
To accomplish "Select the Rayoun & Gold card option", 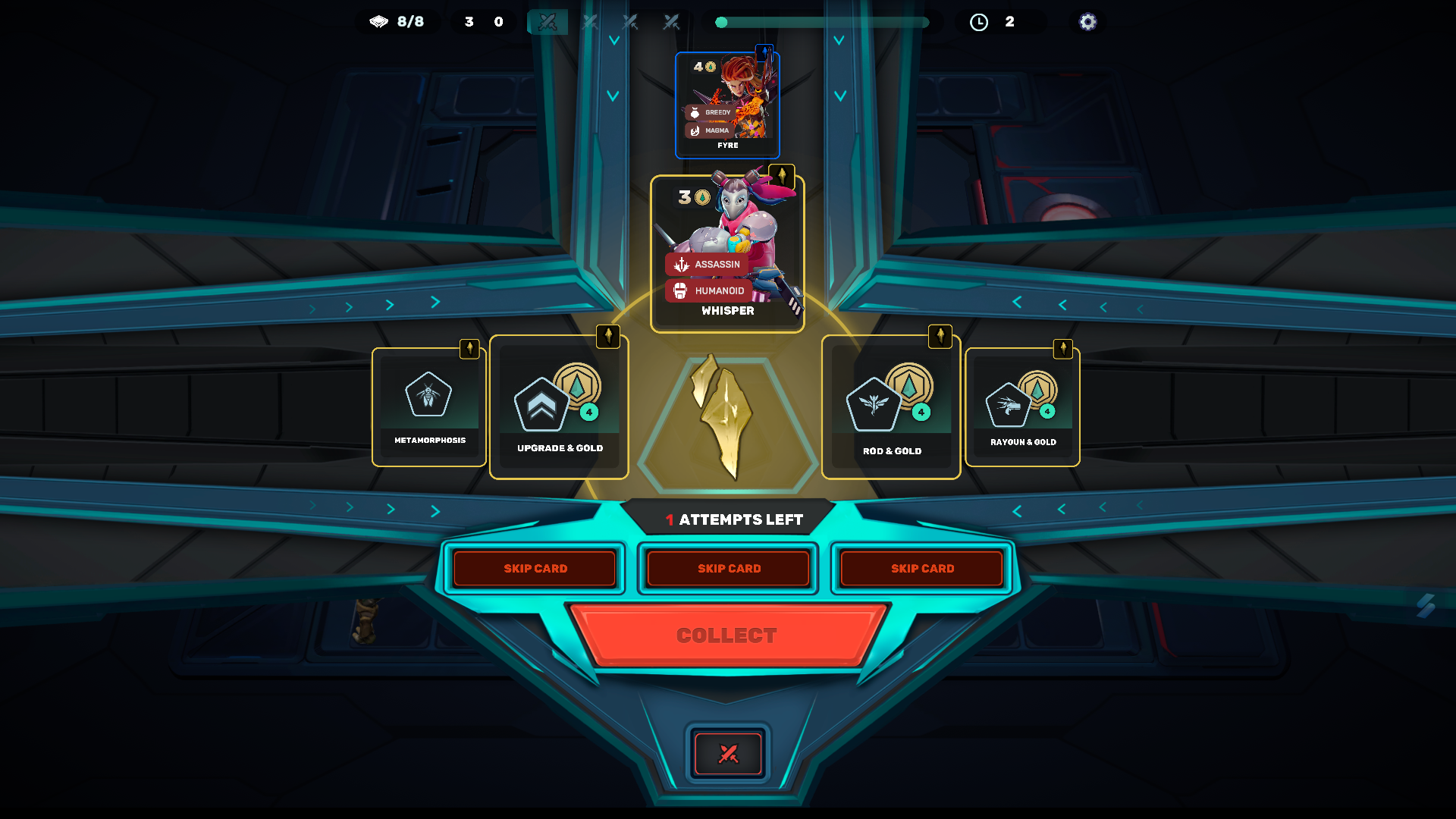I will [1022, 405].
